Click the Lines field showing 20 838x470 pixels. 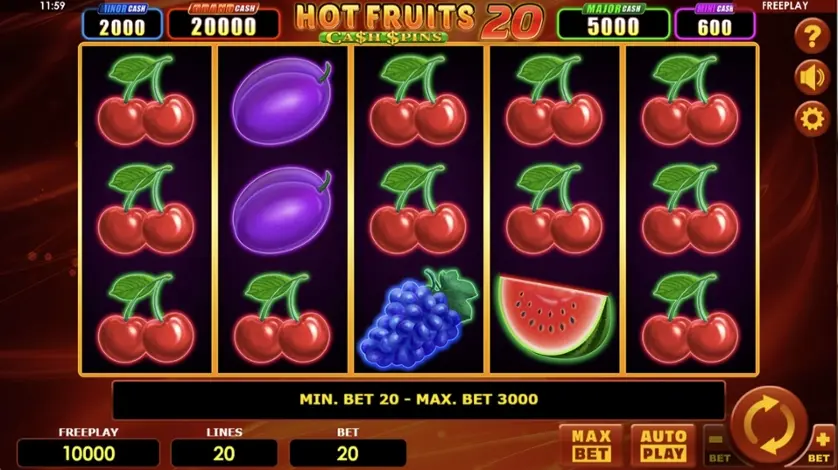(224, 453)
